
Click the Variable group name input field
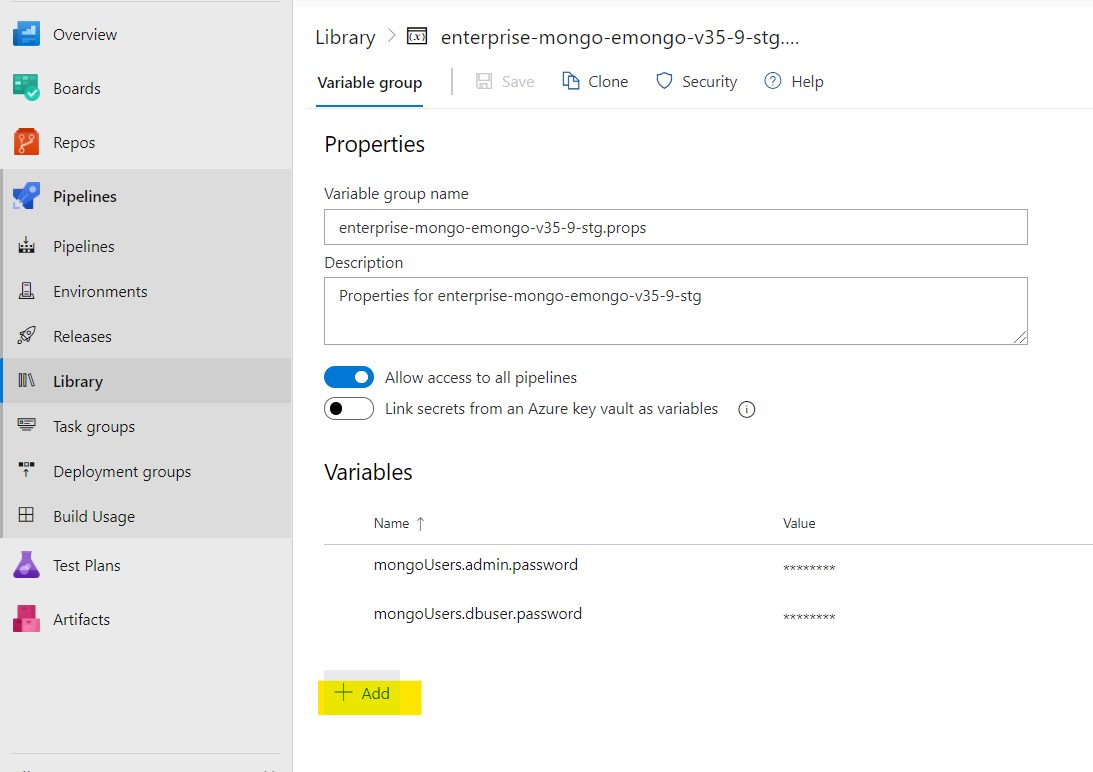(675, 227)
